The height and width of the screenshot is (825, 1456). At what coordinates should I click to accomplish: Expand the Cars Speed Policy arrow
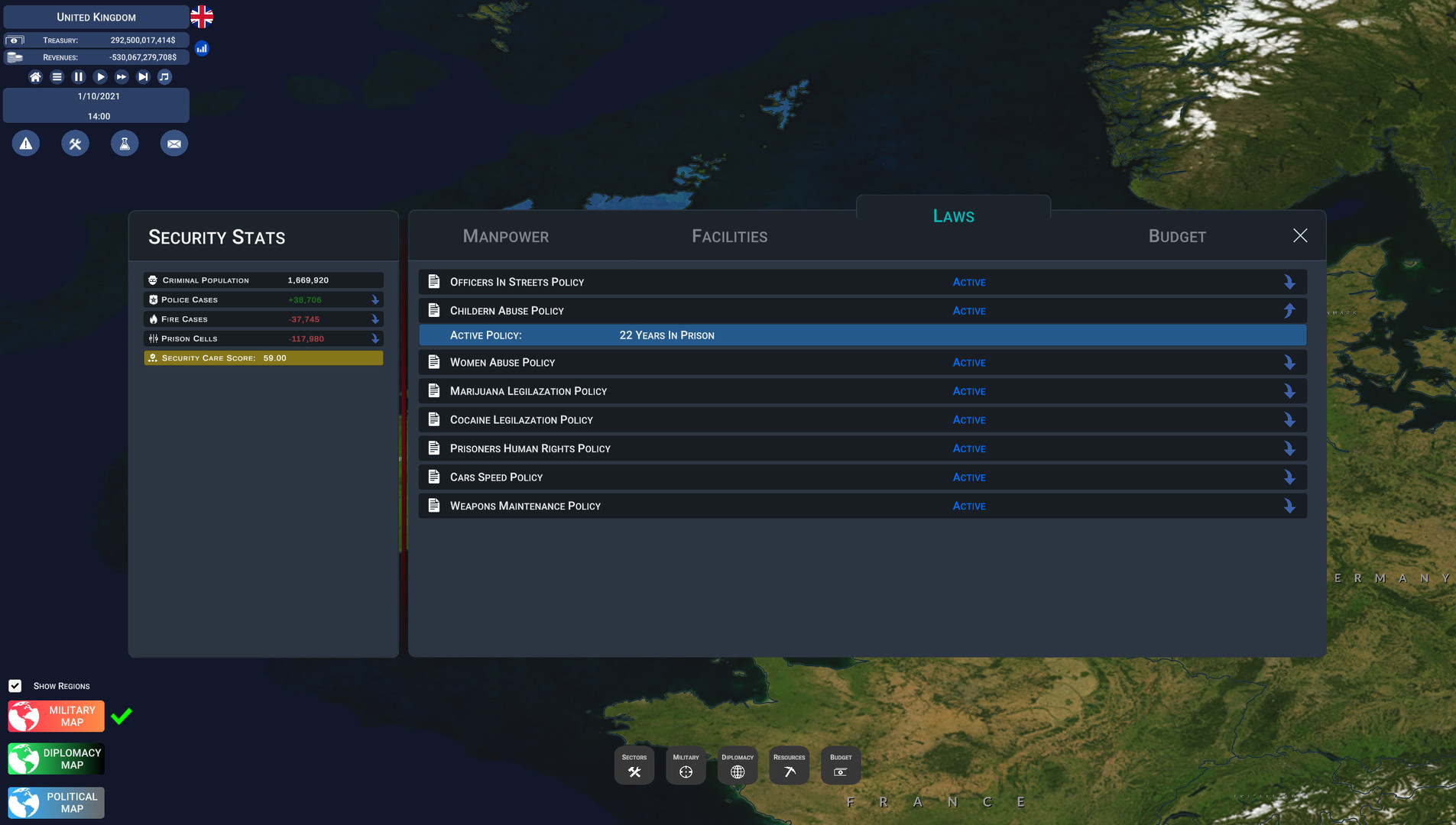point(1289,477)
